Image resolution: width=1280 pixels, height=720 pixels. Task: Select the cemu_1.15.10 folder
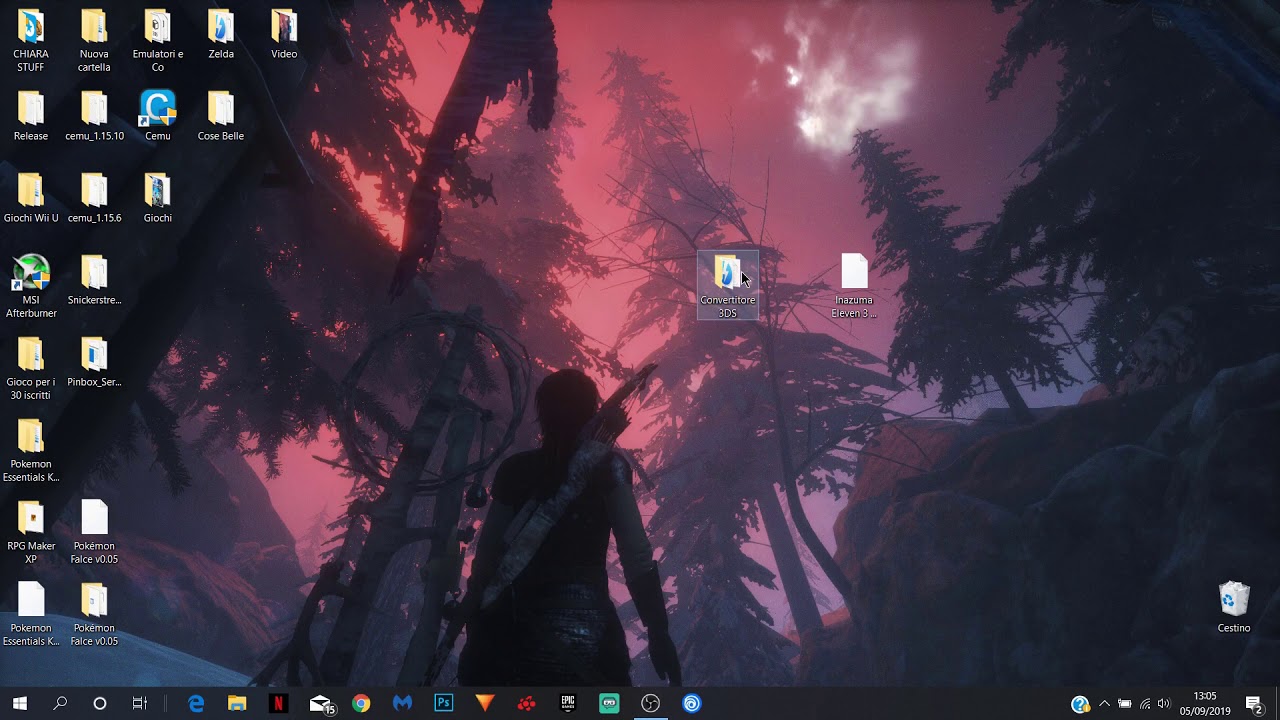[94, 116]
